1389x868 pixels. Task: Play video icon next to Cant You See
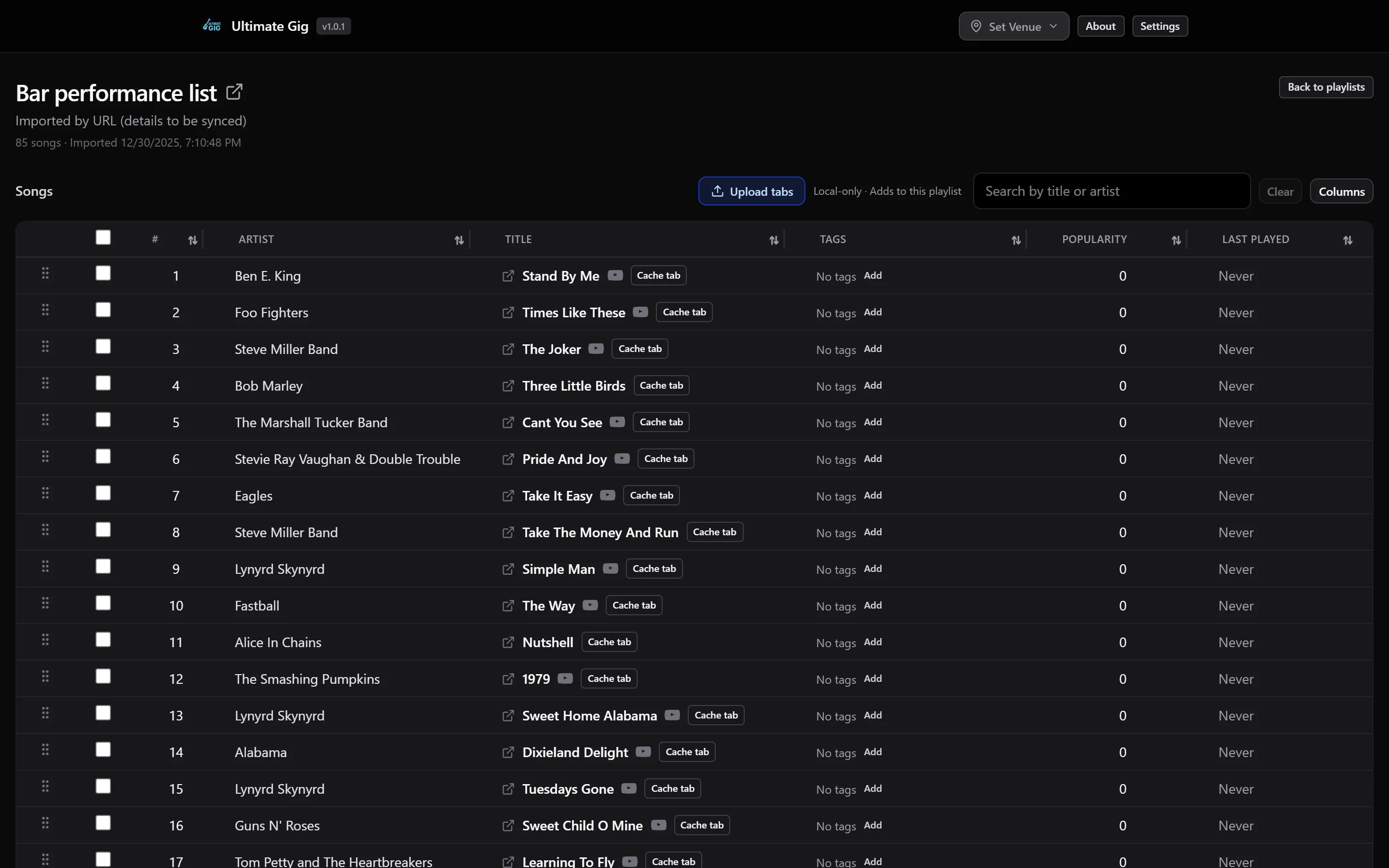618,422
